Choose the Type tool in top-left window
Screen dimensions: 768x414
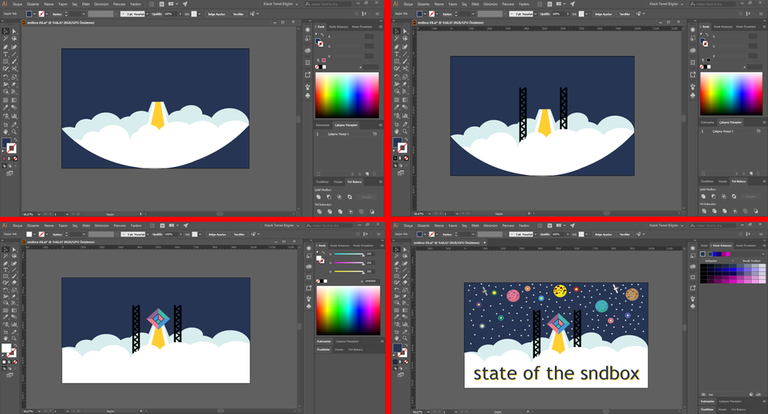click(6, 54)
